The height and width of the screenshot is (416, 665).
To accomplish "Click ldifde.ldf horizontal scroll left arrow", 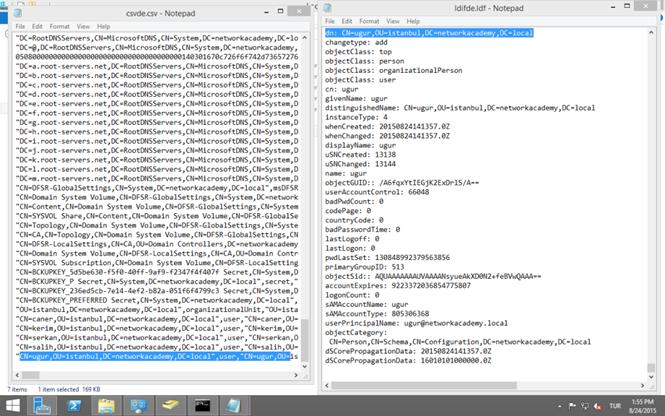I will [327, 385].
